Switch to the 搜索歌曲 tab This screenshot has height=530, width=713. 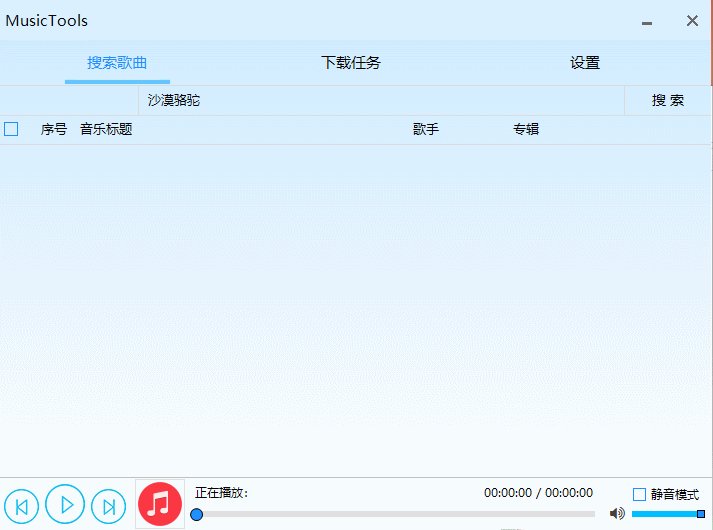point(117,63)
